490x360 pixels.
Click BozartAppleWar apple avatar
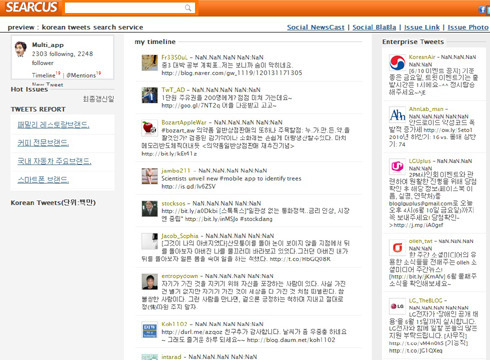(x=150, y=128)
